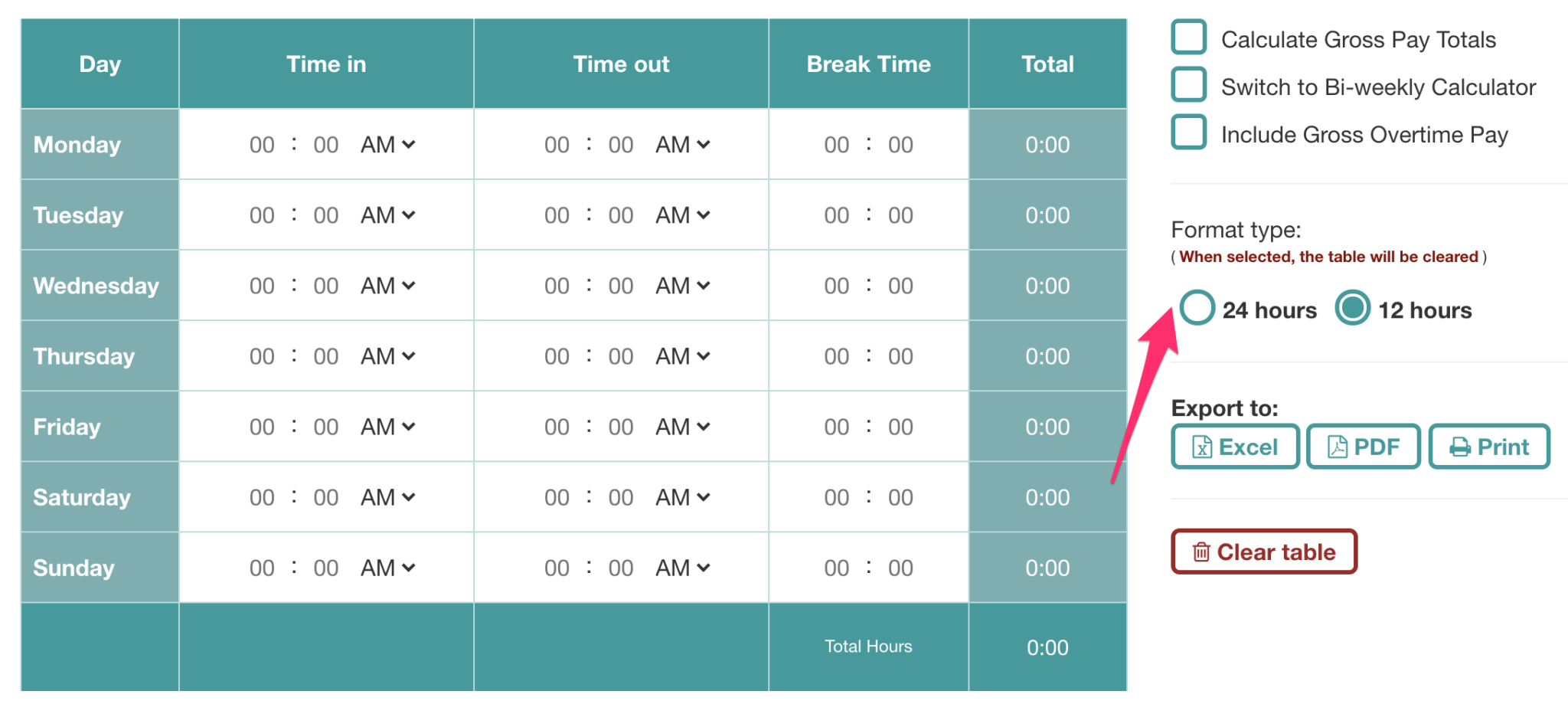
Task: Enable Include Gross Overtime Pay
Action: point(1187,132)
